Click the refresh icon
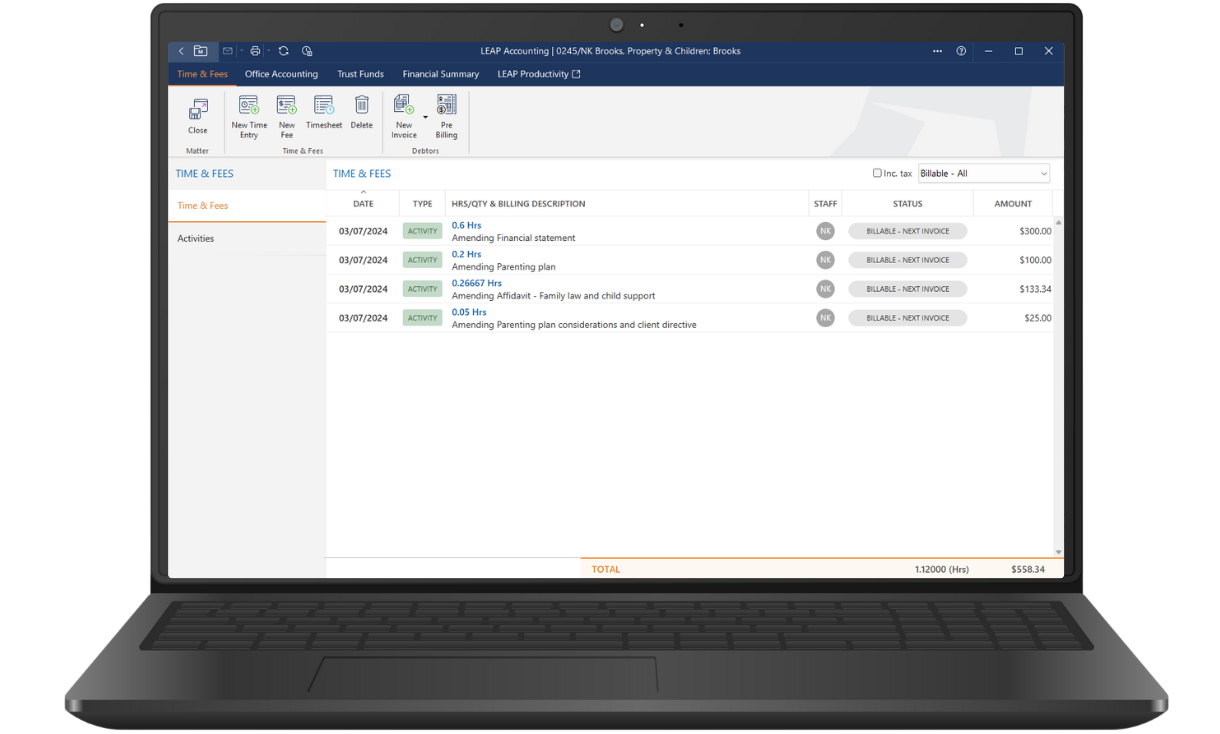 284,51
